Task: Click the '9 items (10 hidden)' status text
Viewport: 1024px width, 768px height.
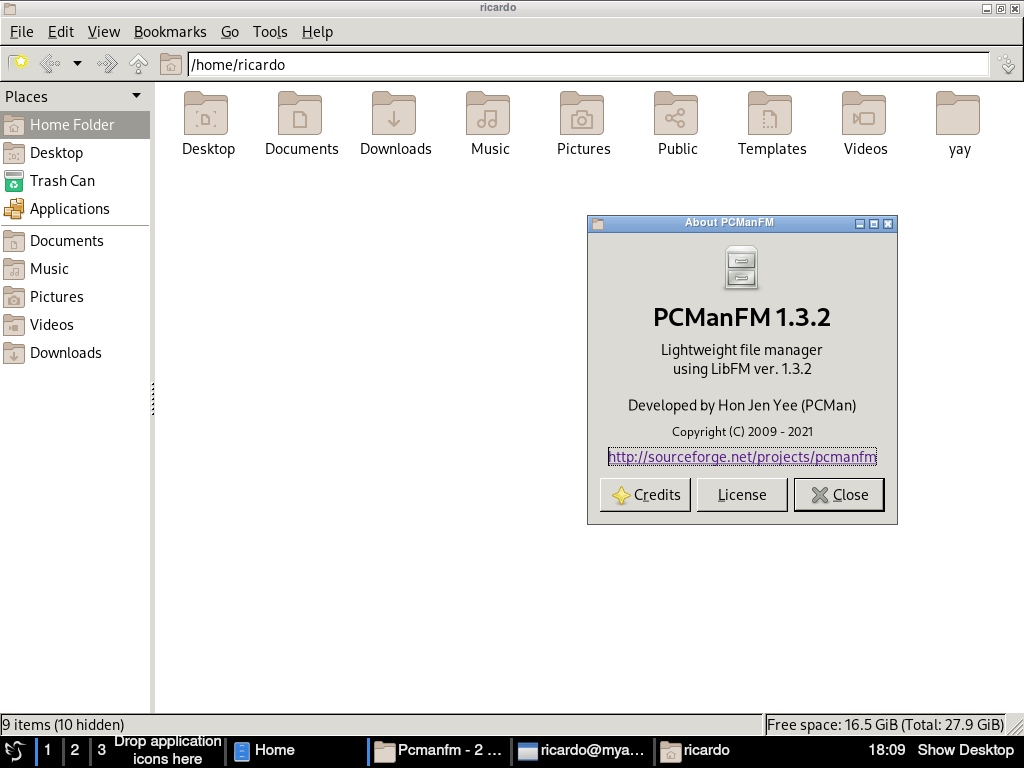Action: tap(63, 724)
